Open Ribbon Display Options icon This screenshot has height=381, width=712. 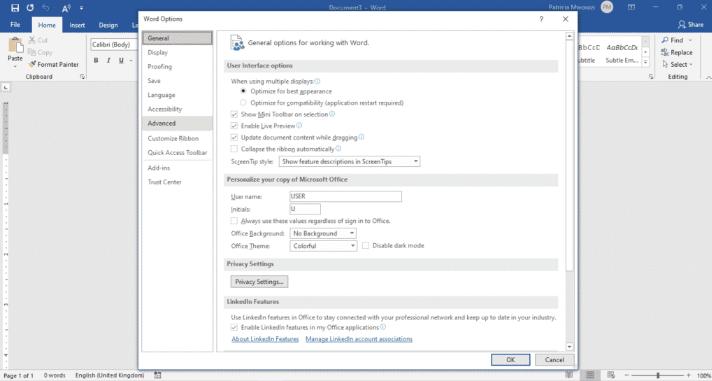point(631,7)
